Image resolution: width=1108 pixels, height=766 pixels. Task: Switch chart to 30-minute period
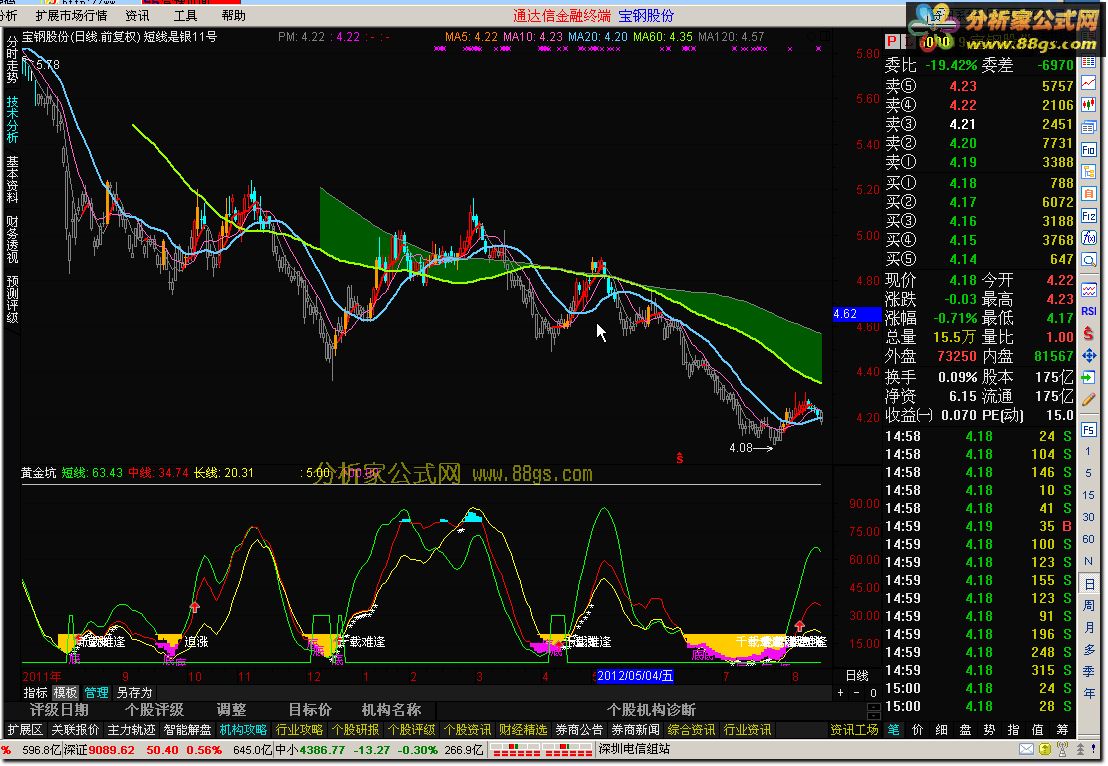click(1088, 517)
